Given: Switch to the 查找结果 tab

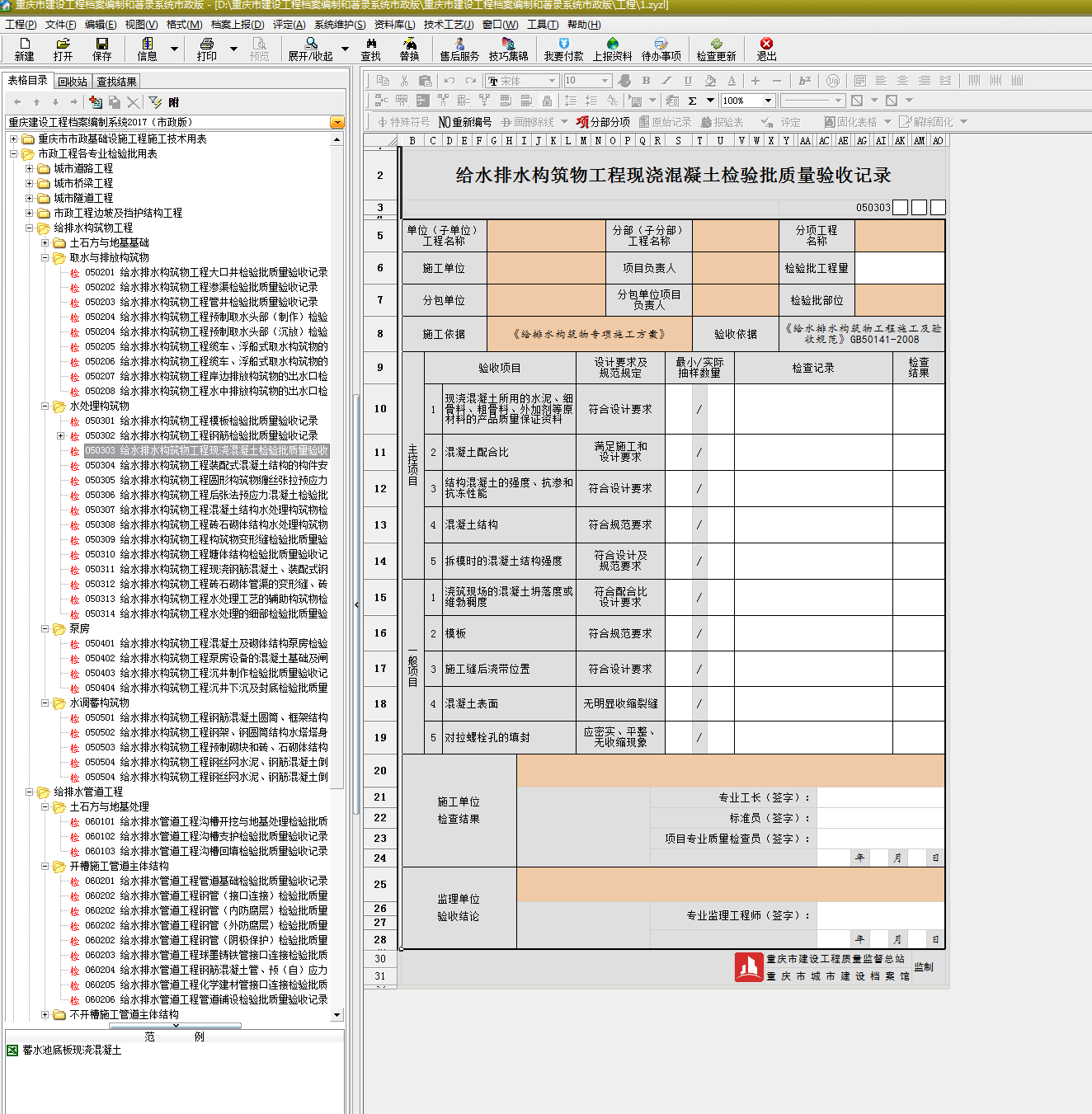Looking at the screenshot, I should point(116,82).
